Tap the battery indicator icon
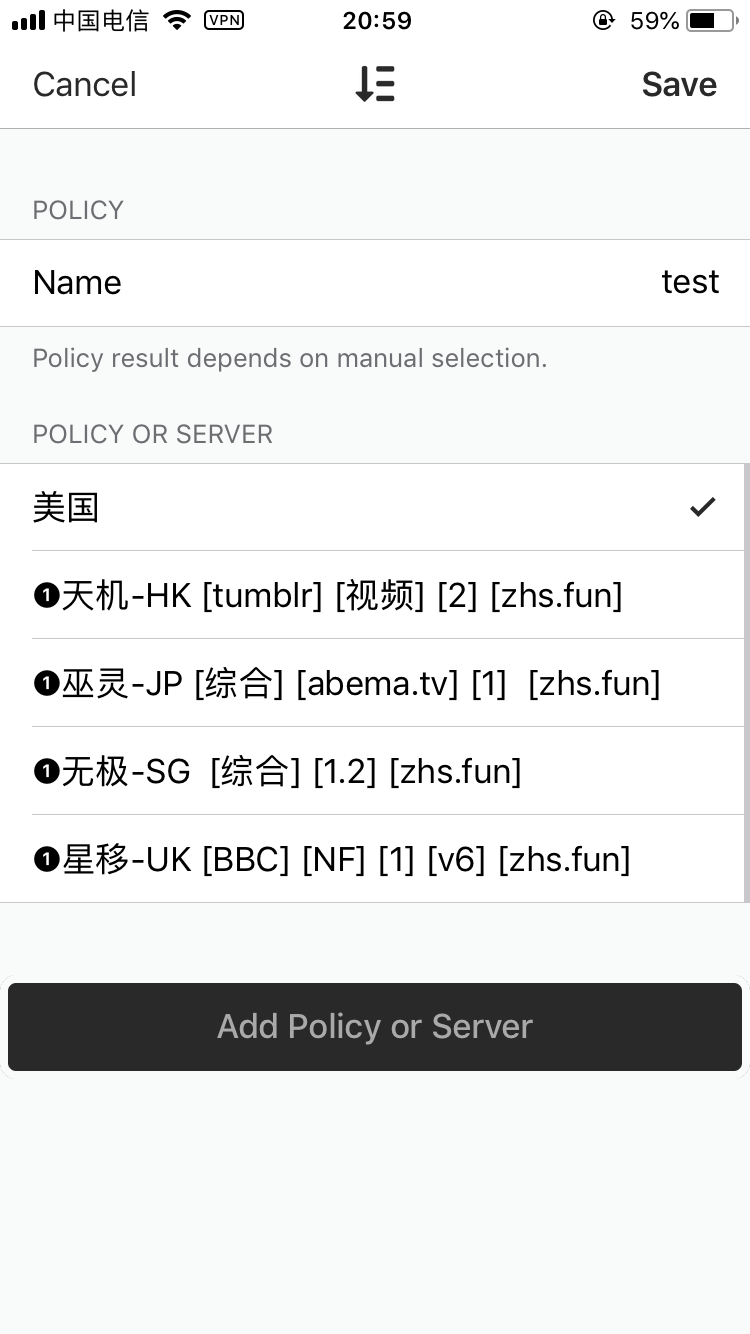This screenshot has width=750, height=1334. pos(710,20)
